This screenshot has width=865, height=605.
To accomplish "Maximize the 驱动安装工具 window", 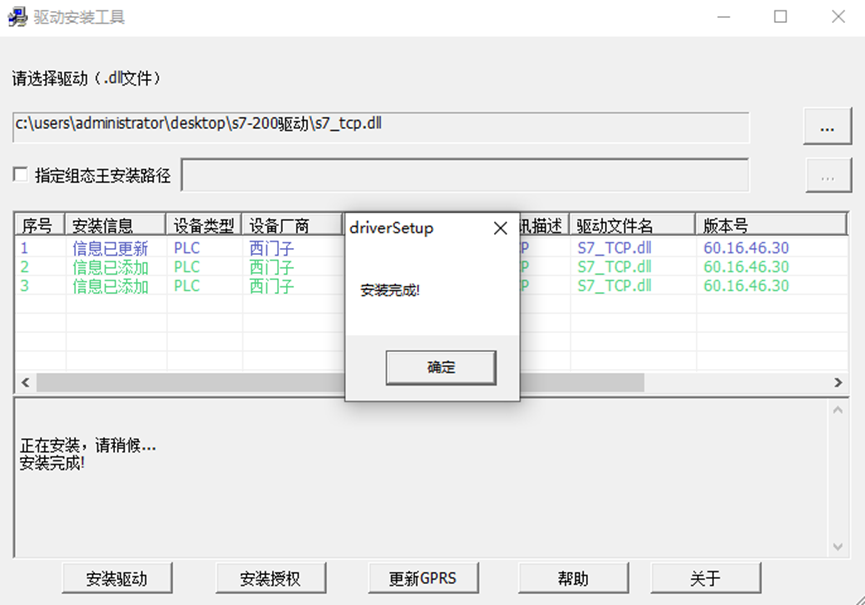I will tap(780, 17).
